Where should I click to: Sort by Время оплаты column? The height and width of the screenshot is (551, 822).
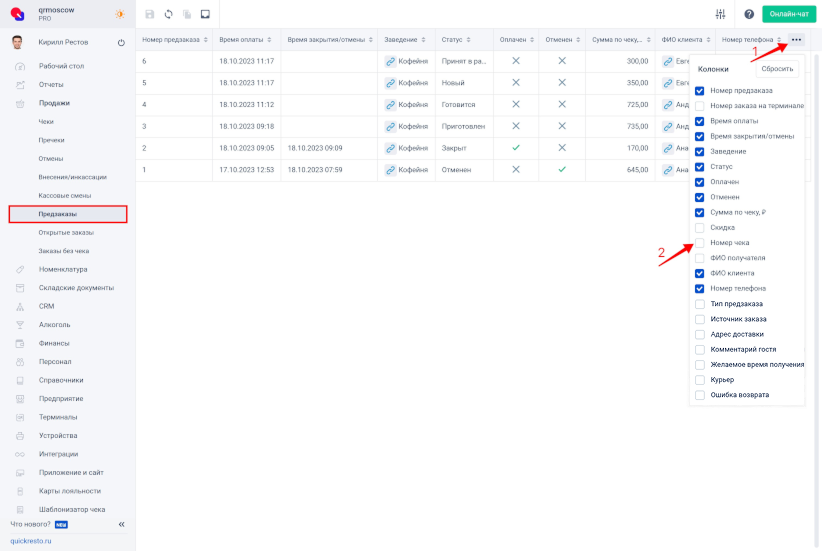pos(244,39)
